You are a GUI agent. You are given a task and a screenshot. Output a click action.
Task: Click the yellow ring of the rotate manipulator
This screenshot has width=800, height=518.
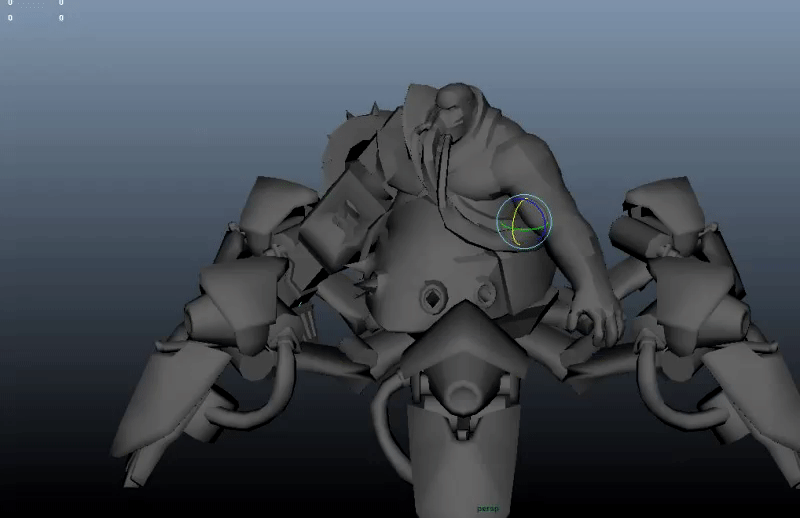tap(511, 227)
